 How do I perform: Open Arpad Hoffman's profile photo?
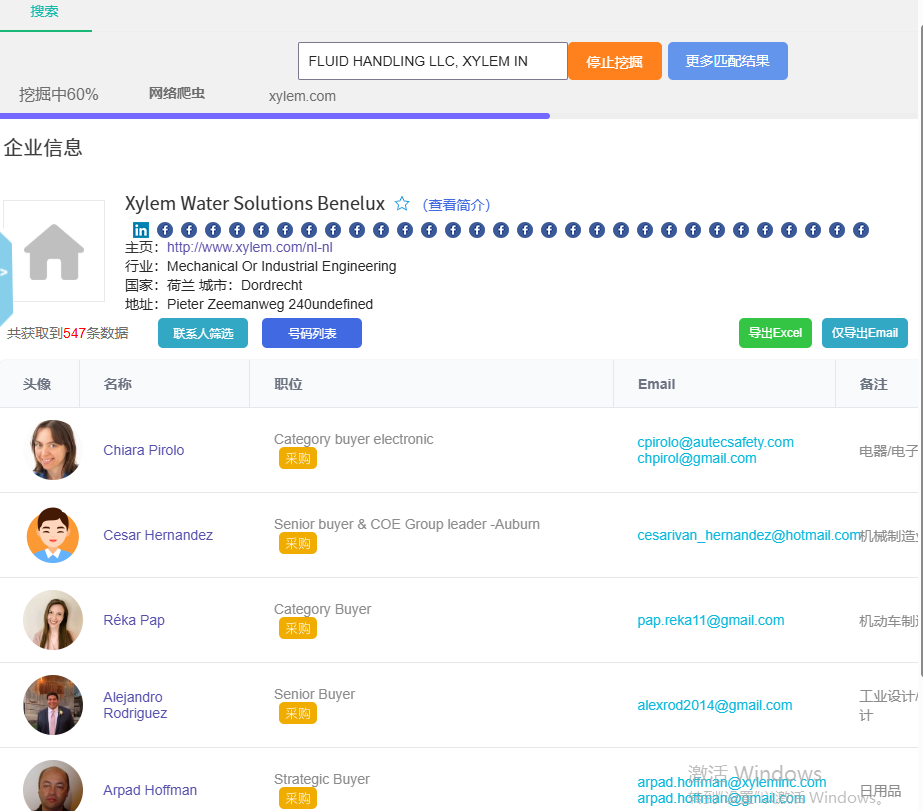(x=53, y=786)
